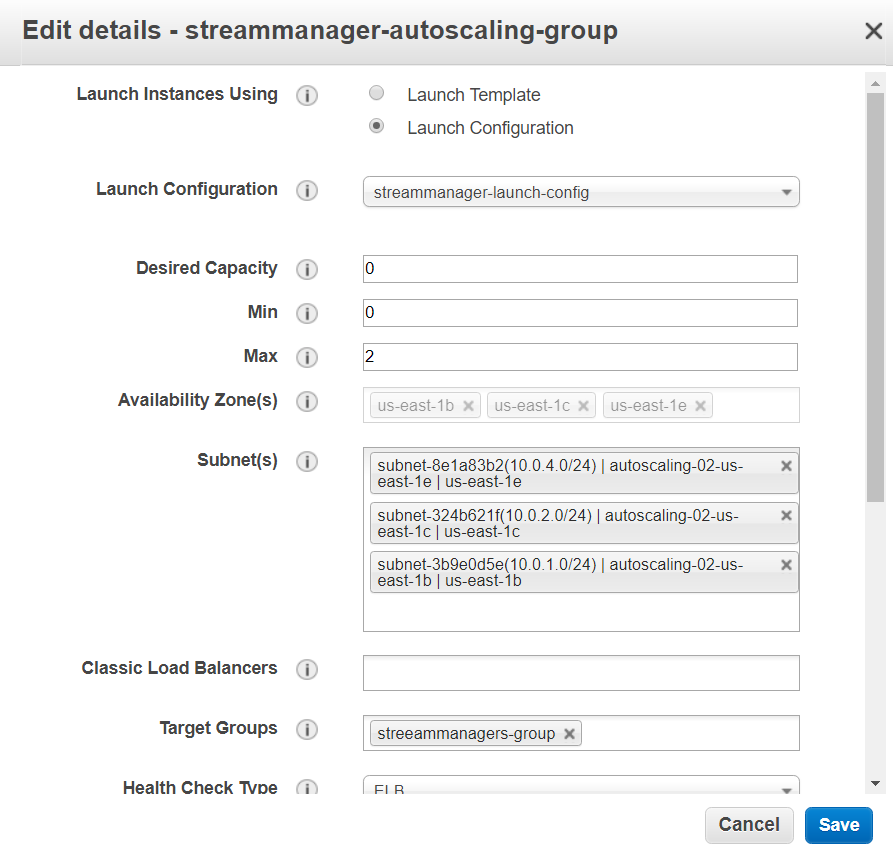Image resolution: width=893 pixels, height=853 pixels.
Task: Show info for Target Groups
Action: pyautogui.click(x=306, y=729)
